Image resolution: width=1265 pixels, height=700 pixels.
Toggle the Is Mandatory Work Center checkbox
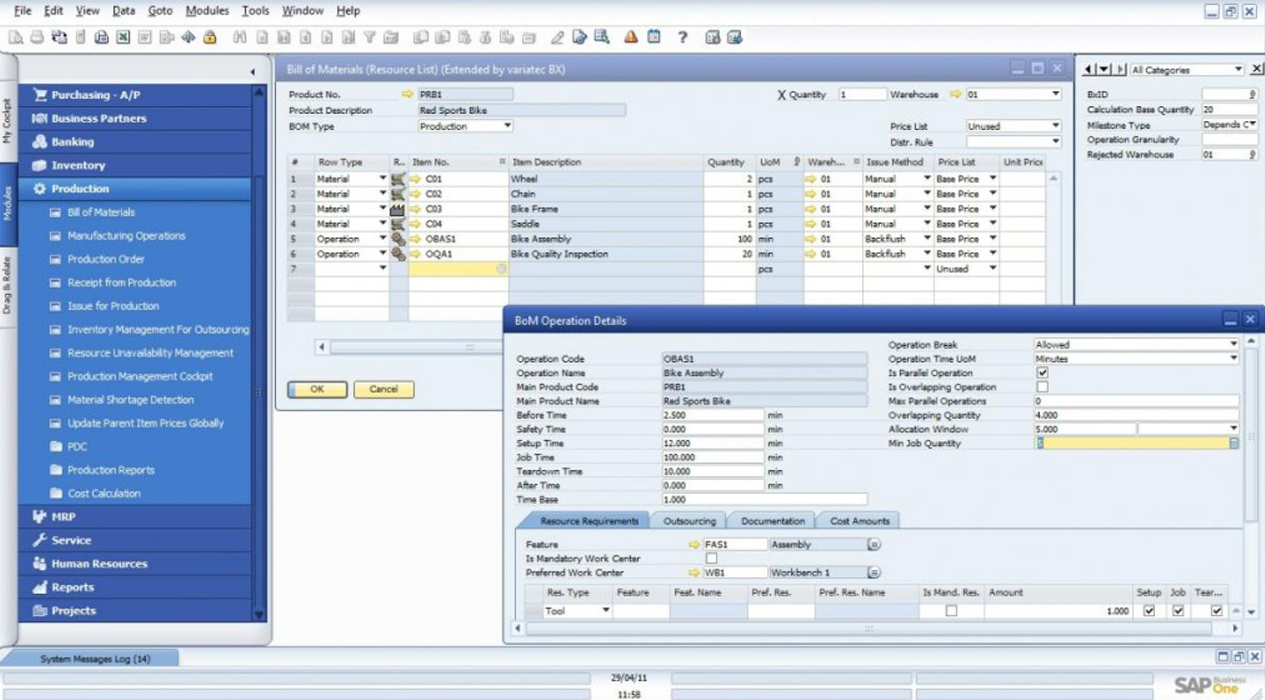[714, 559]
